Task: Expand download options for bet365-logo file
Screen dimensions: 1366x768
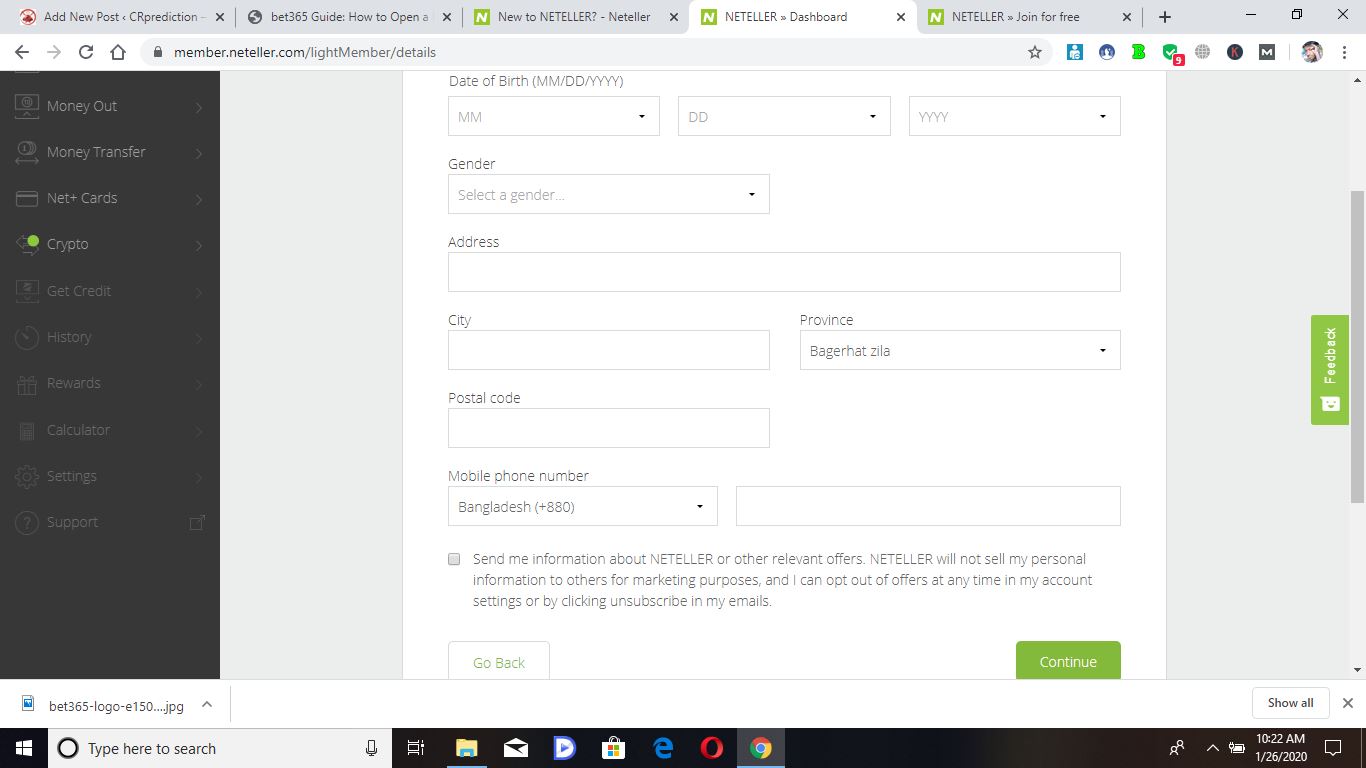Action: coord(207,704)
